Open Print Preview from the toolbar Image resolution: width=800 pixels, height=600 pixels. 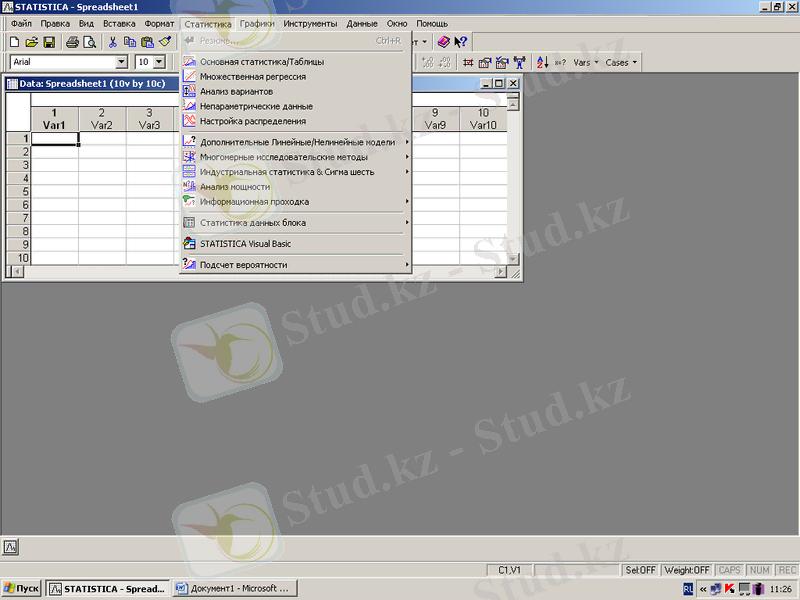(x=89, y=42)
